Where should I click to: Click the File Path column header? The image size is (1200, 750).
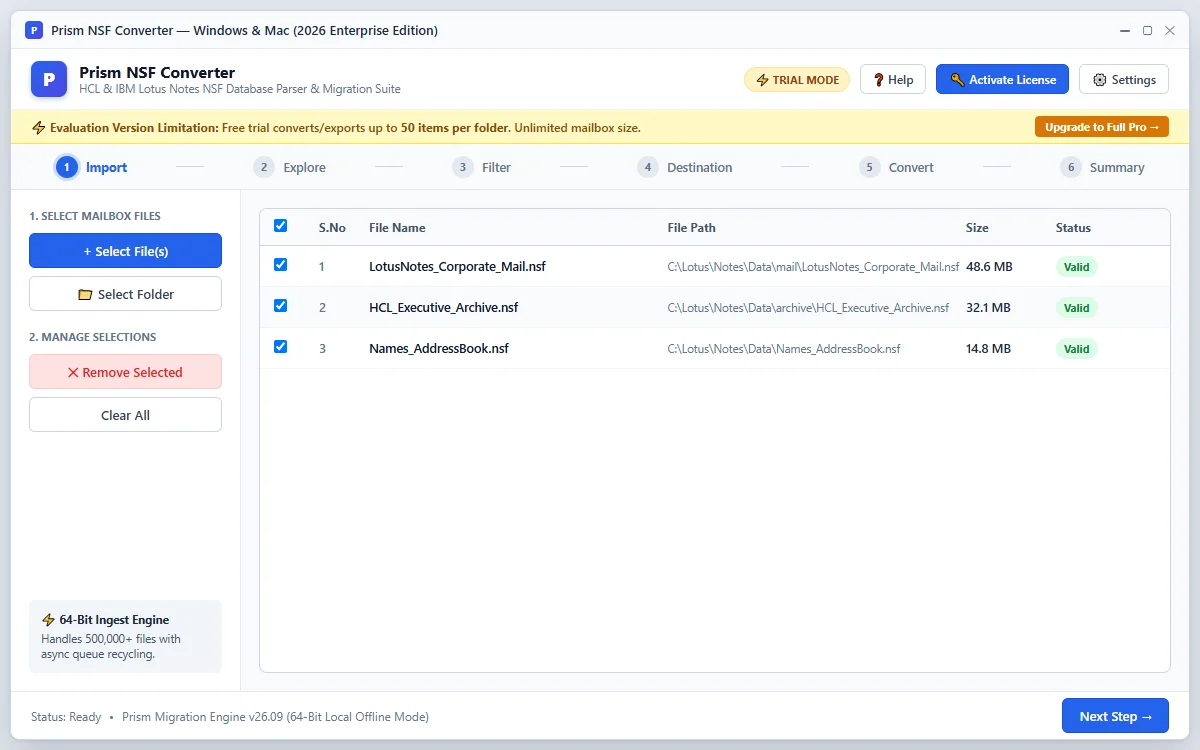coord(691,228)
